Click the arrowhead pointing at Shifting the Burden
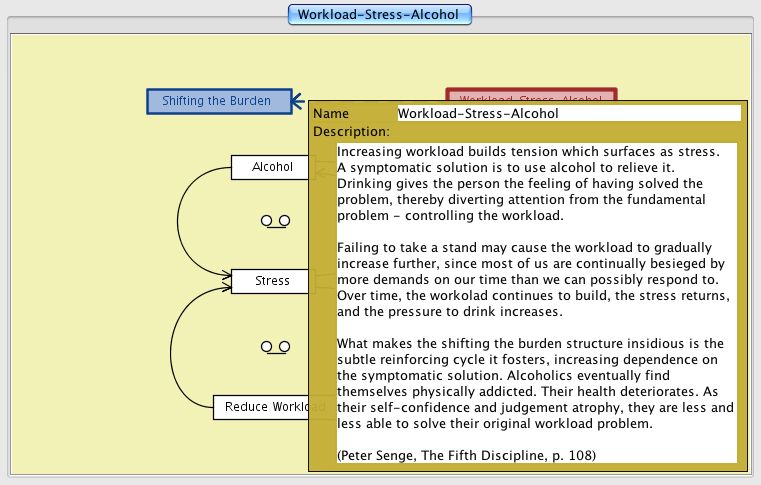Screen dimensions: 761x485 click(297, 101)
